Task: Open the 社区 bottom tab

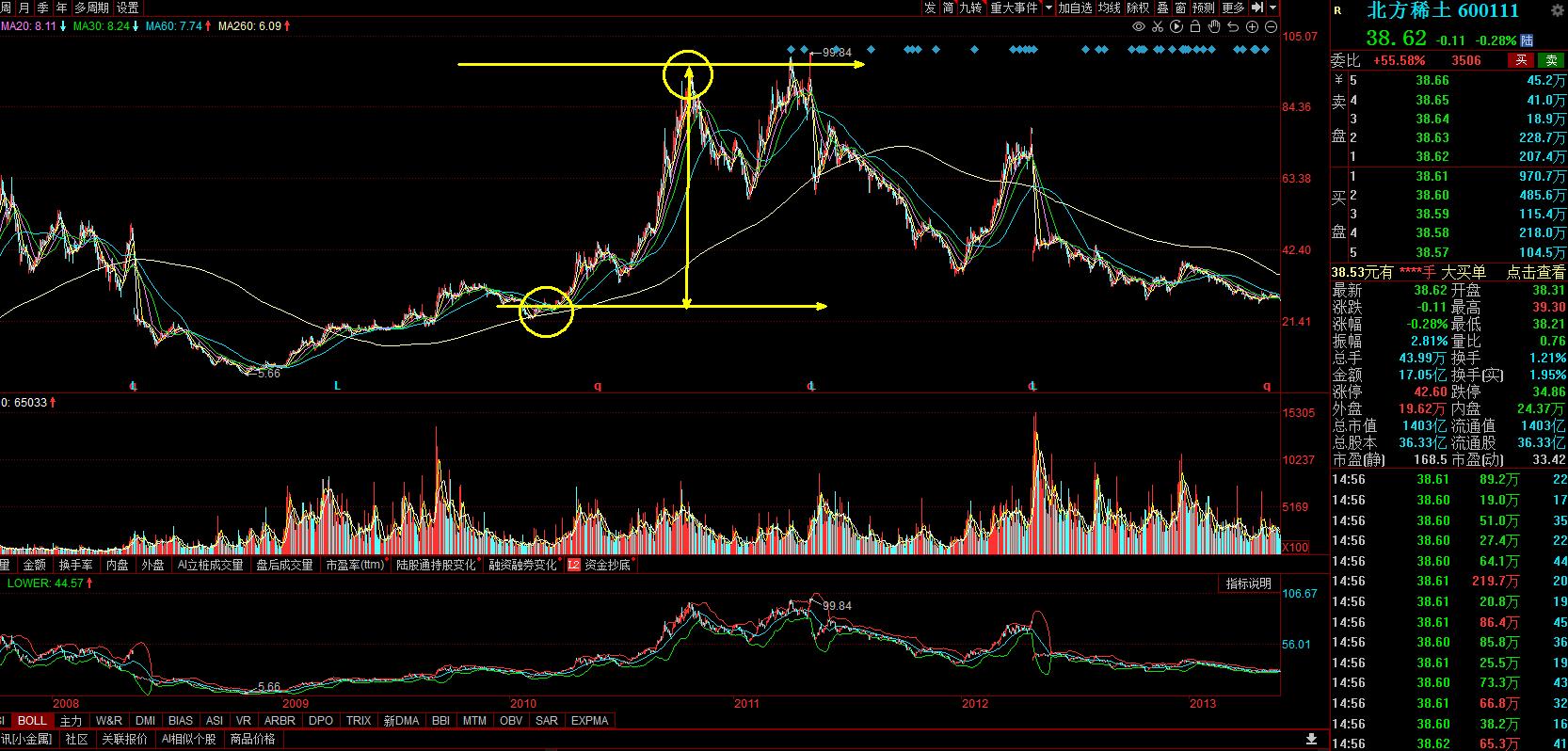Action: (x=76, y=740)
